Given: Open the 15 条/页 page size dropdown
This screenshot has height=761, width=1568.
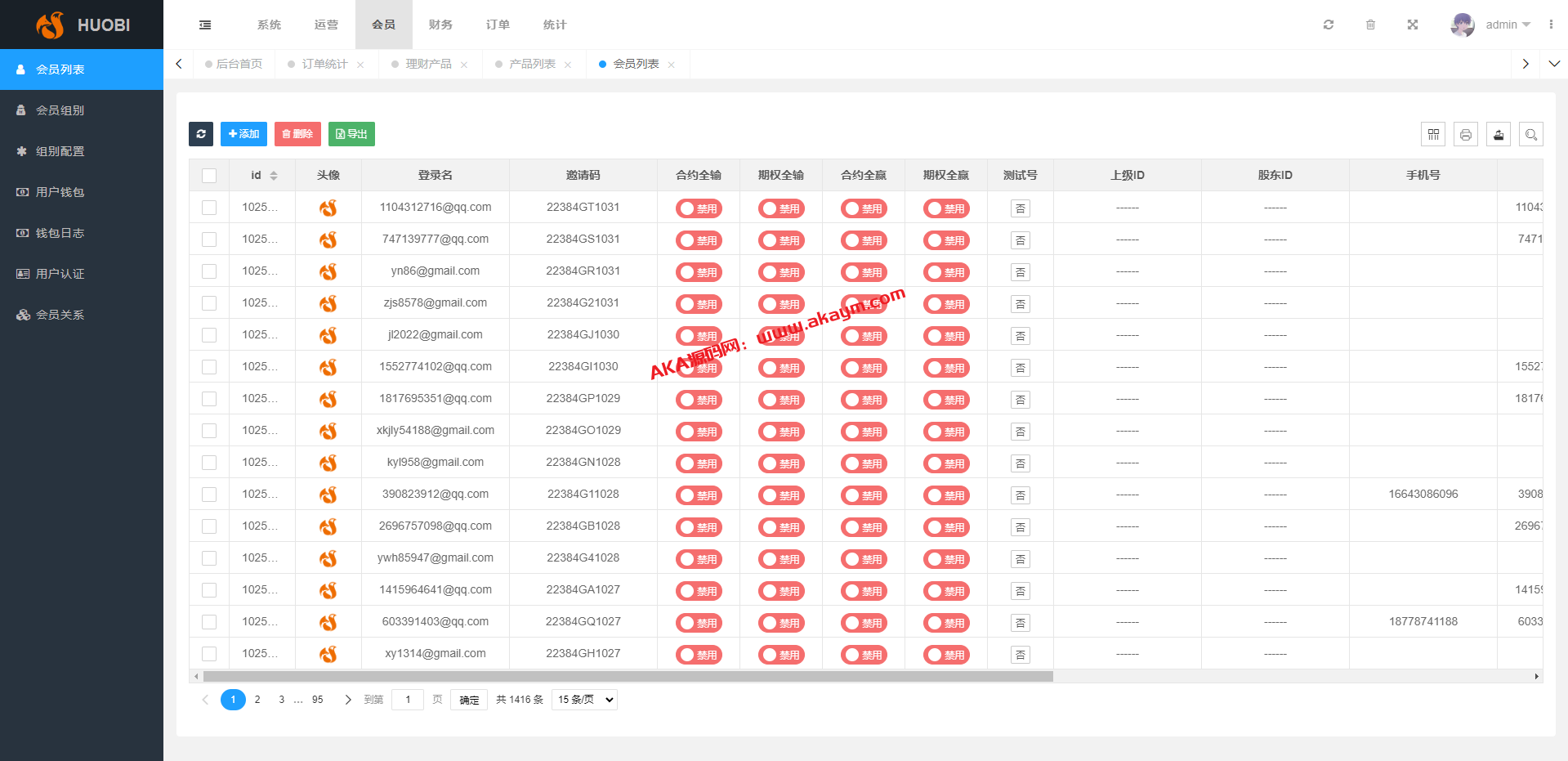Looking at the screenshot, I should click(x=584, y=700).
